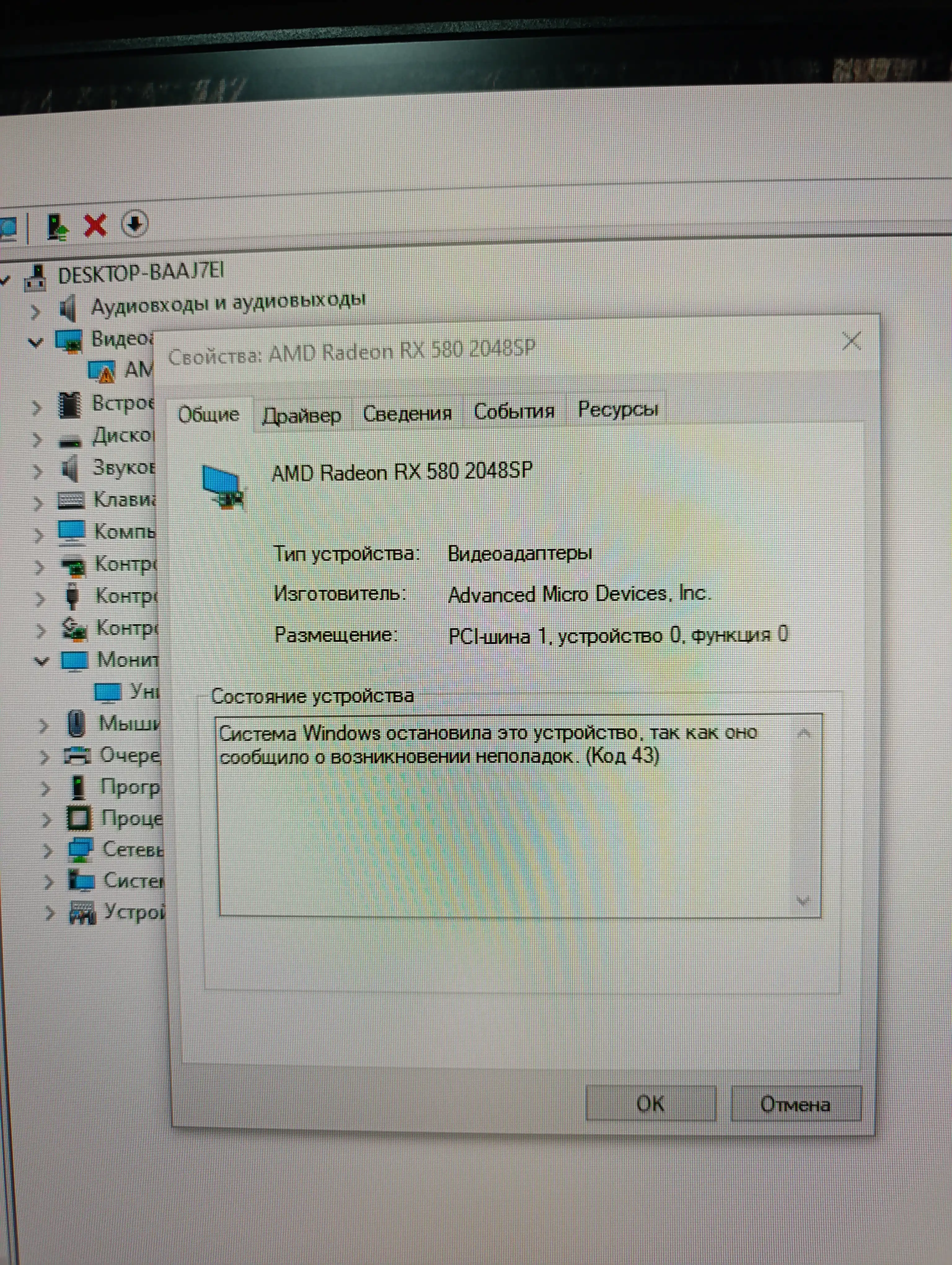Collapse the Видеоадаптеры tree node

[x=35, y=343]
